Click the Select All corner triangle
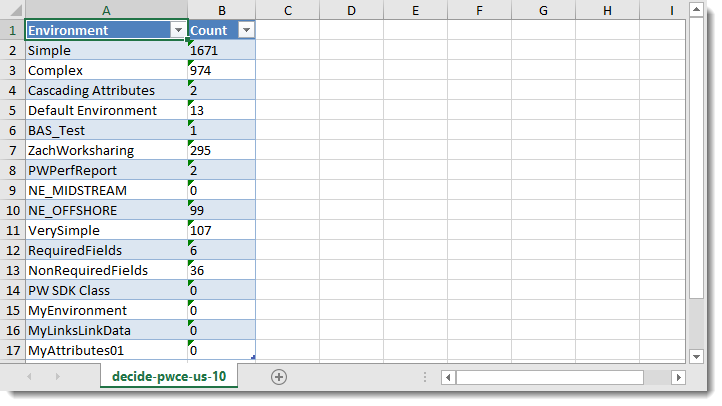The width and height of the screenshot is (722, 406). click(x=12, y=10)
